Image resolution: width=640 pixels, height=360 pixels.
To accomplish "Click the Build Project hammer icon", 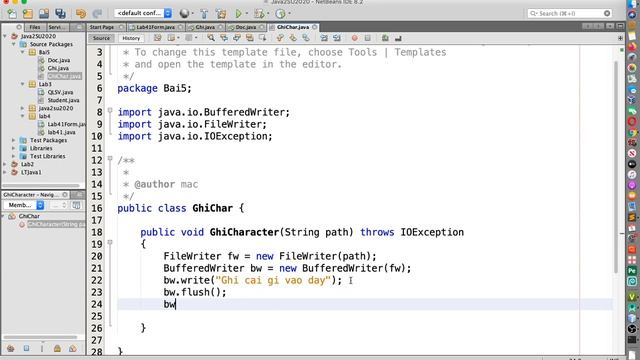I will [x=204, y=13].
